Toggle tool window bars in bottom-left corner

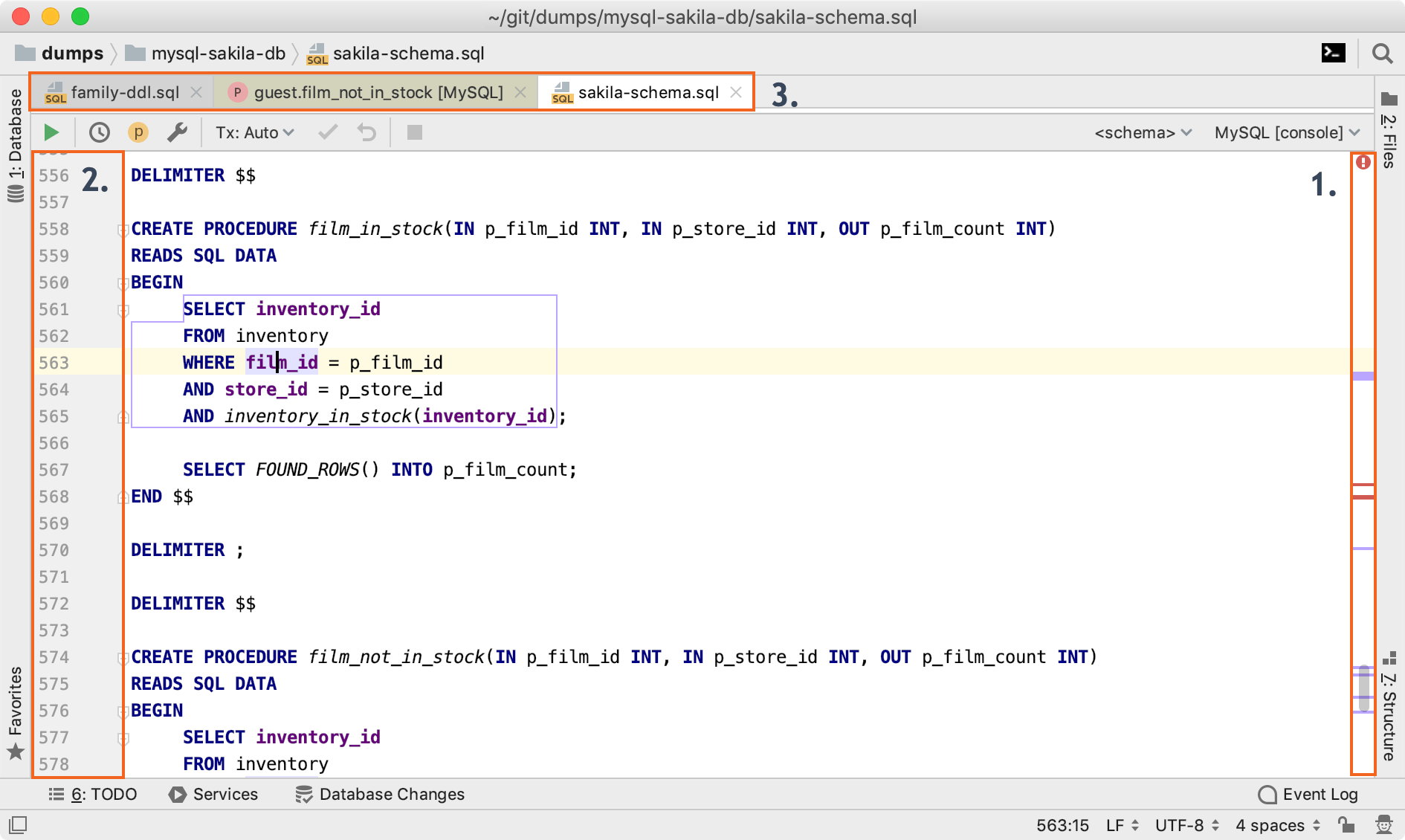tap(18, 824)
